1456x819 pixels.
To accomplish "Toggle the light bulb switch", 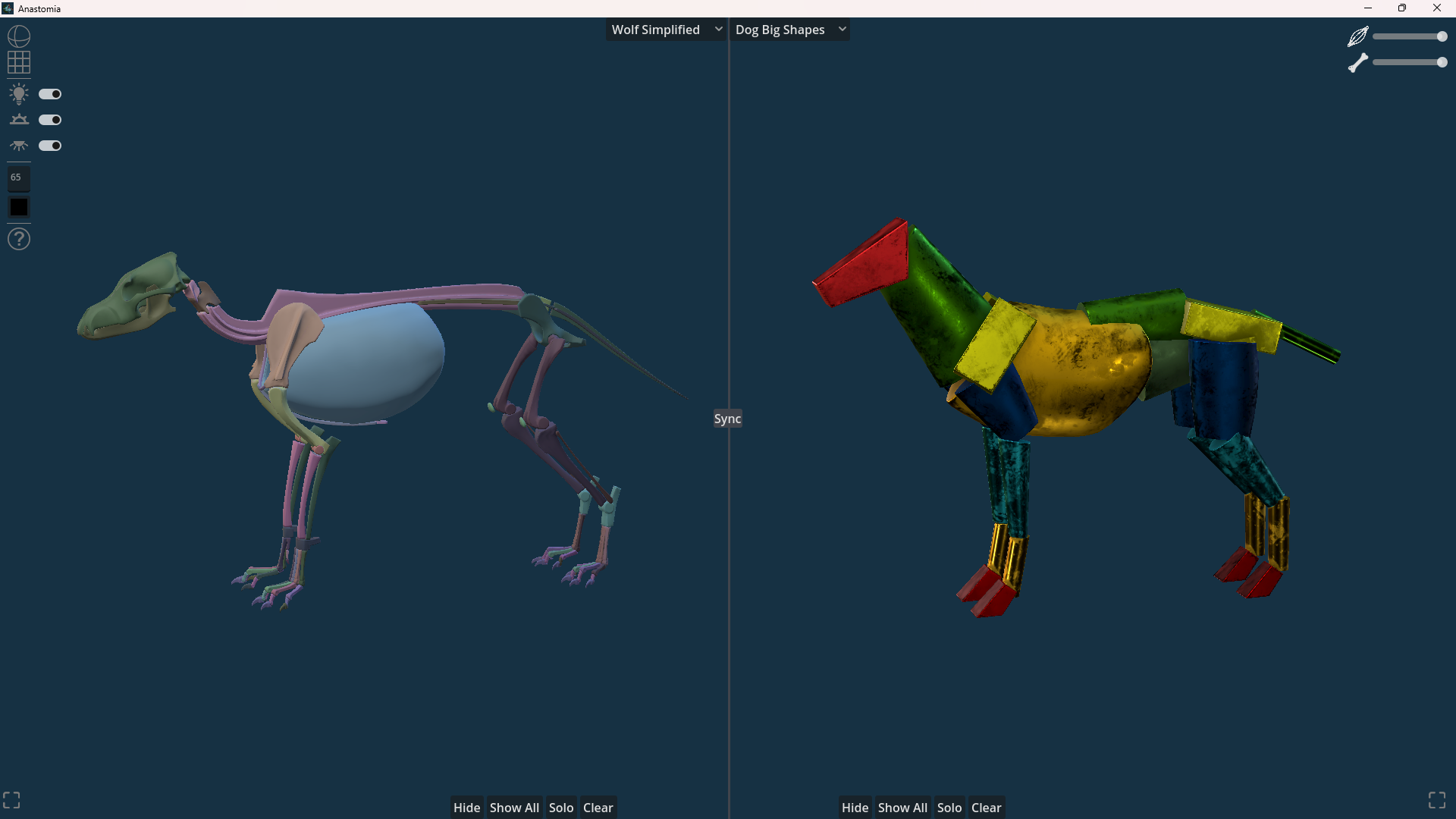I will (50, 94).
